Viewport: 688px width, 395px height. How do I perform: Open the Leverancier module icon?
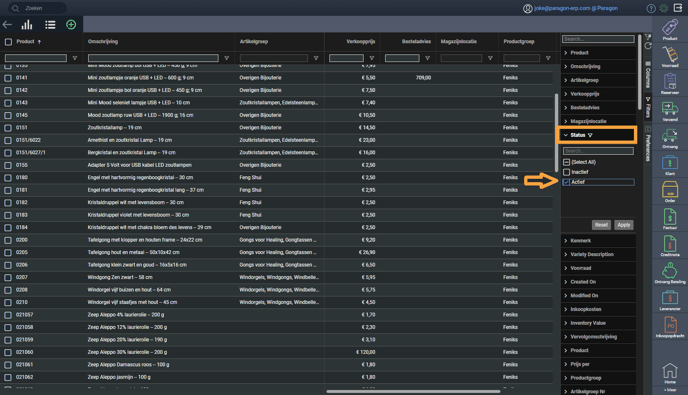[x=670, y=298]
